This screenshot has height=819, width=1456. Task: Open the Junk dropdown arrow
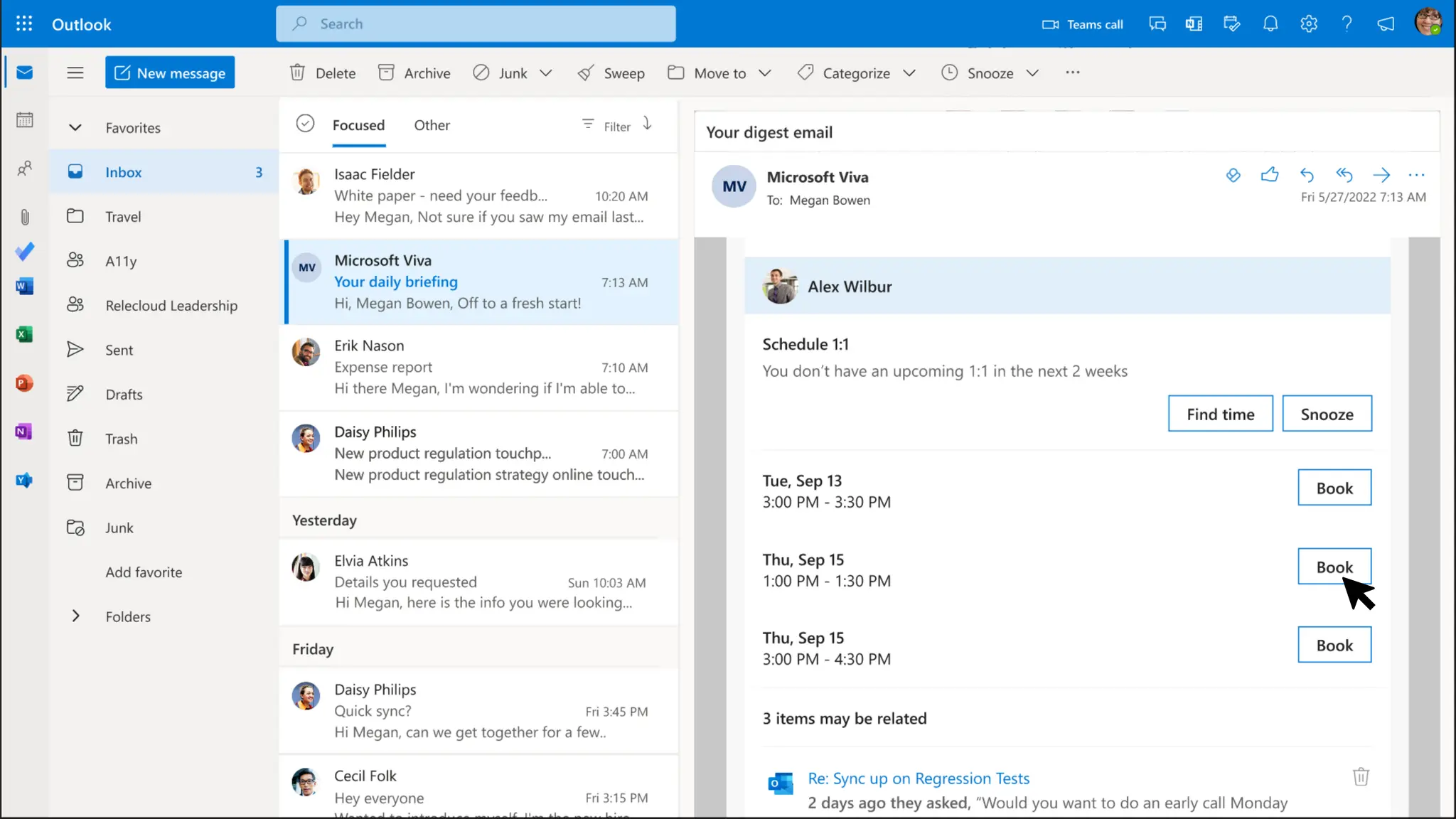click(546, 73)
